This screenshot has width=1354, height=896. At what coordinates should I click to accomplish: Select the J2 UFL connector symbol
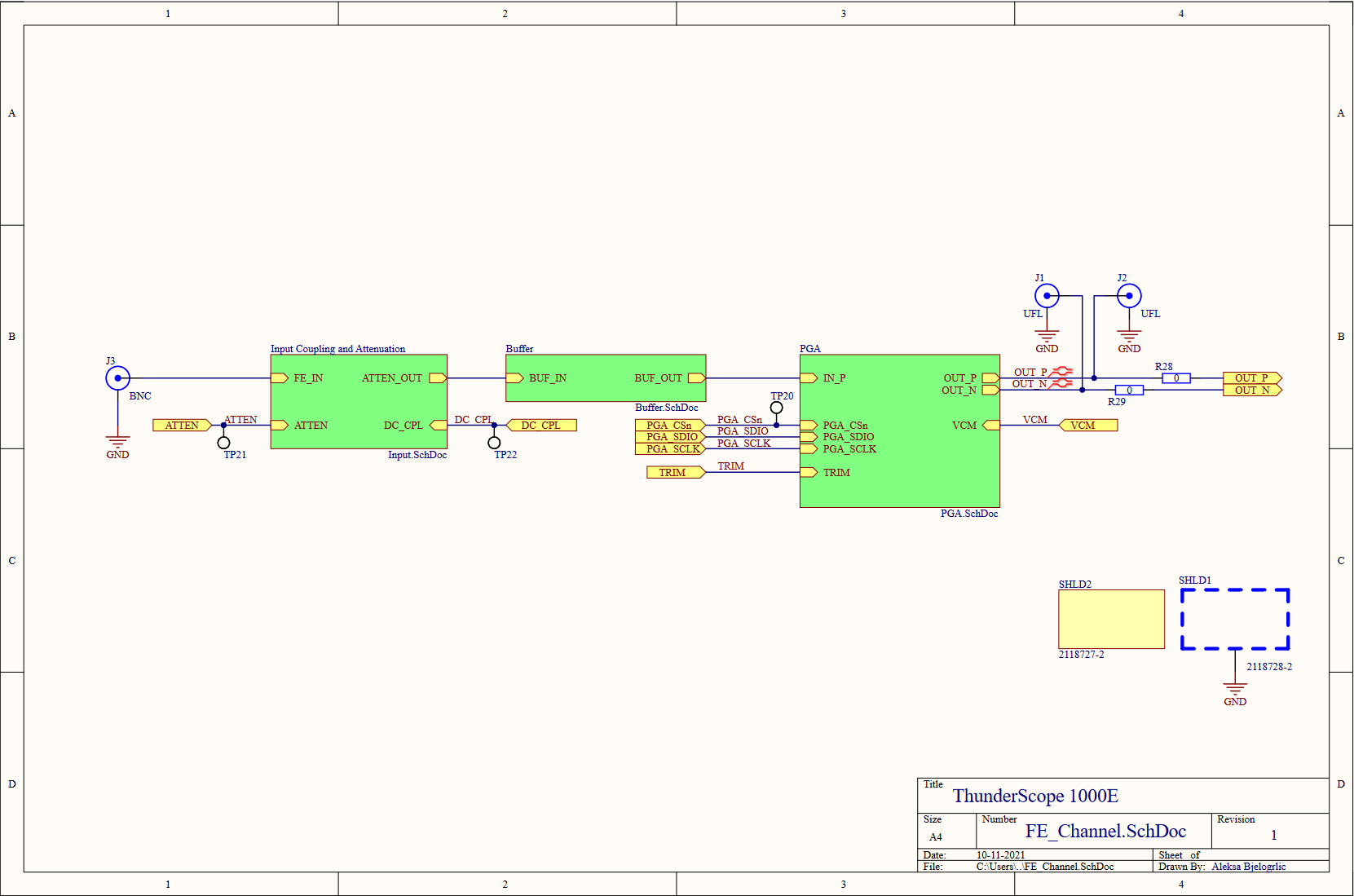1129,296
